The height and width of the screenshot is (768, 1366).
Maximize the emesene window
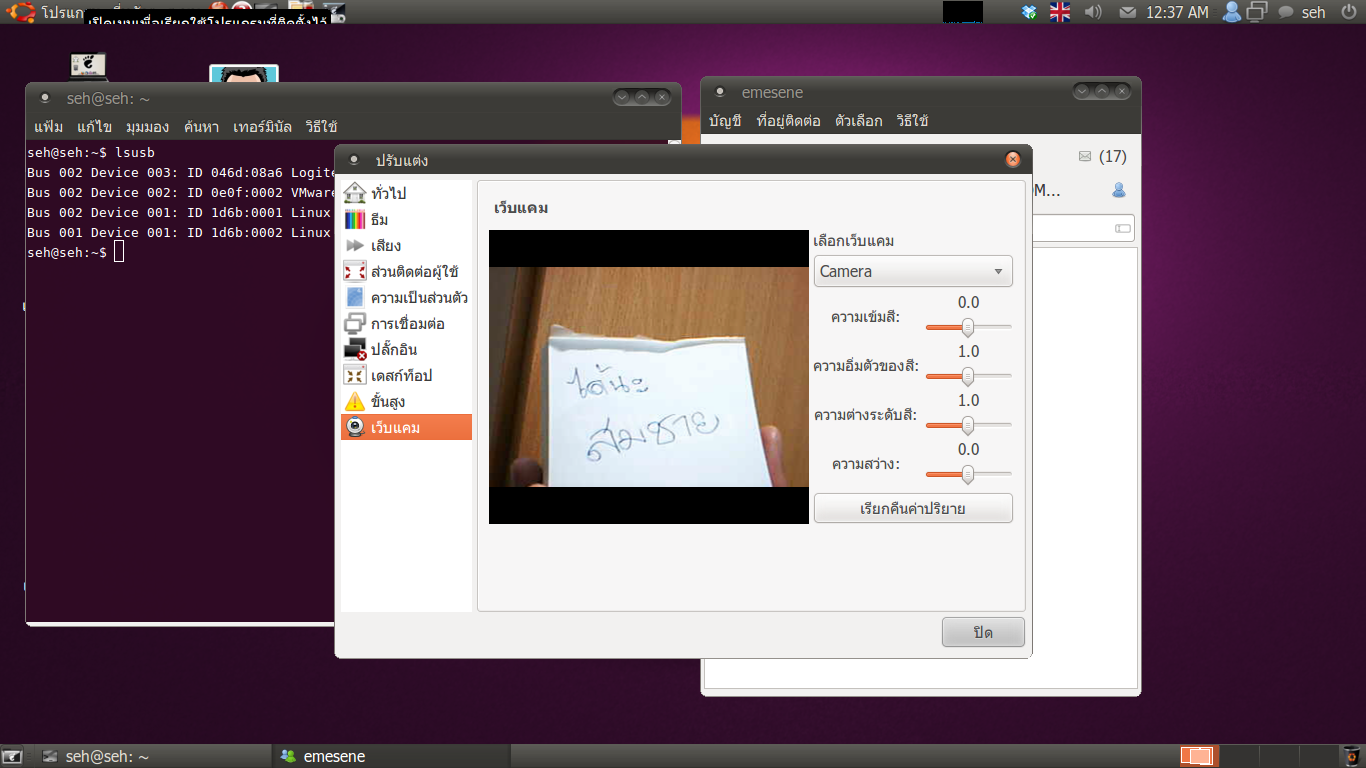pos(1101,91)
